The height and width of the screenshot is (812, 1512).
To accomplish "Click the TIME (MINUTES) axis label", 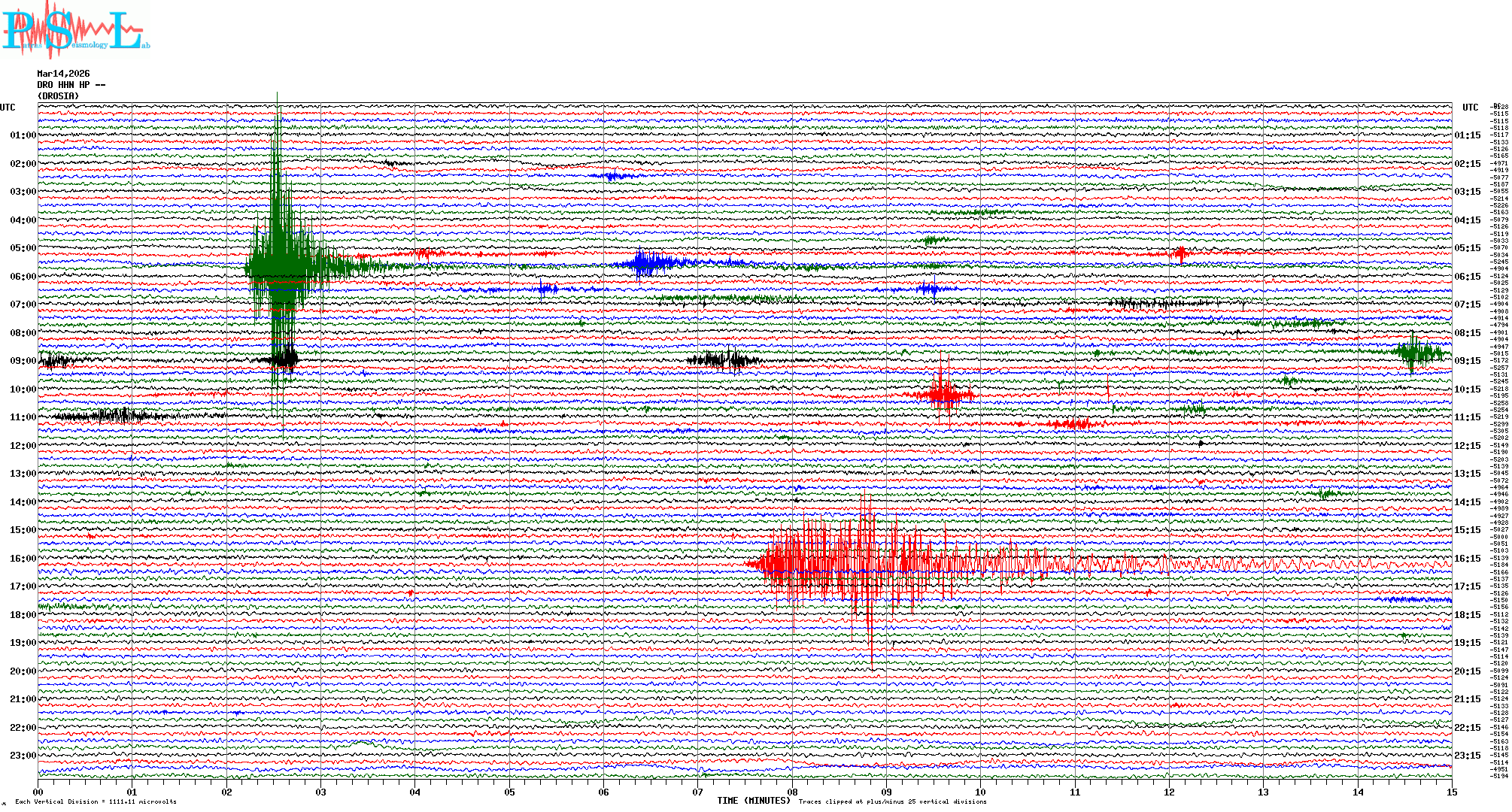I will click(754, 801).
